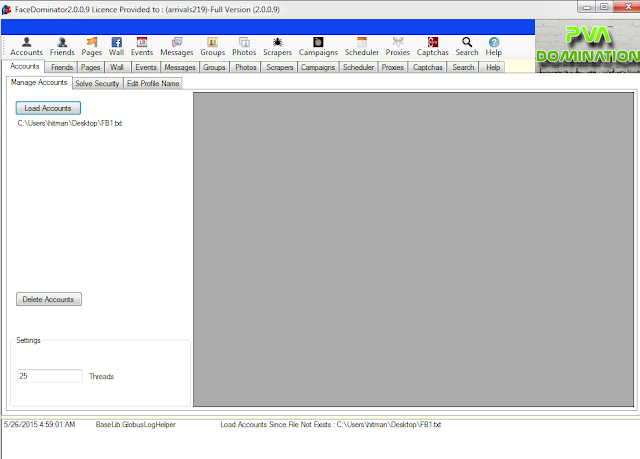Switch to the Scheduler tab
This screenshot has width=640, height=459.
pos(358,67)
